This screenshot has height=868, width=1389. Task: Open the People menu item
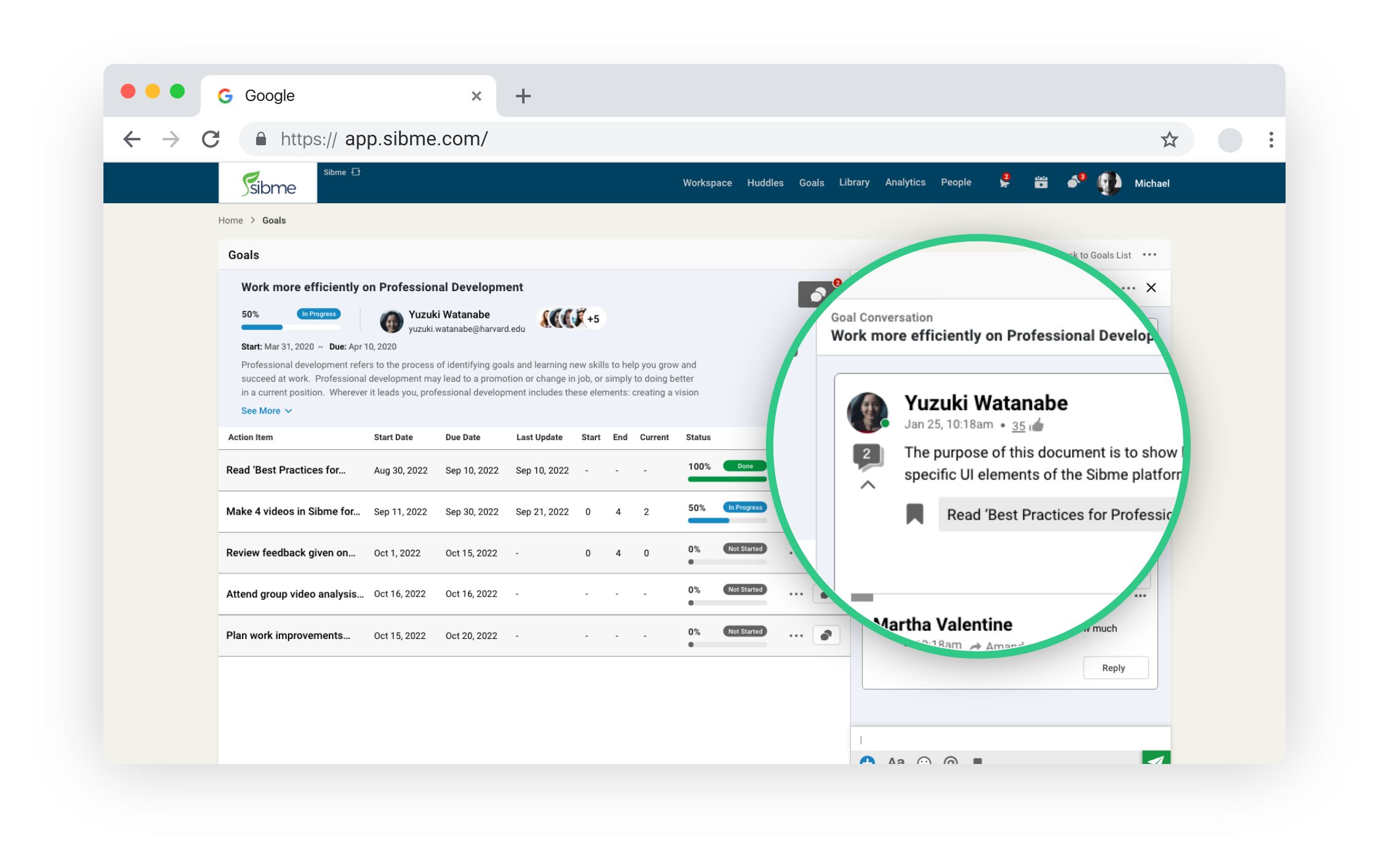click(956, 182)
